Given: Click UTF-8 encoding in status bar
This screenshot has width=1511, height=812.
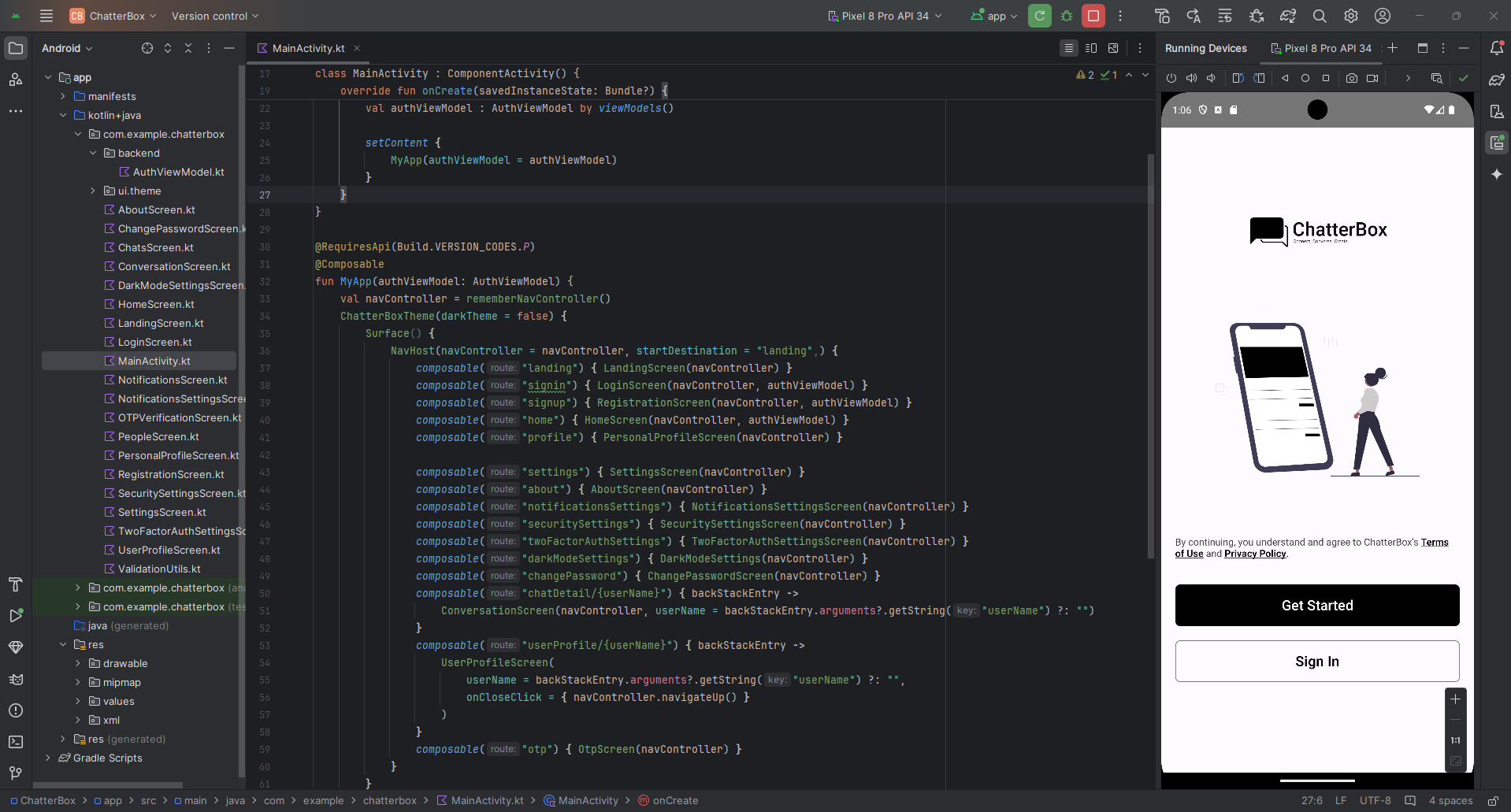Looking at the screenshot, I should [1375, 800].
